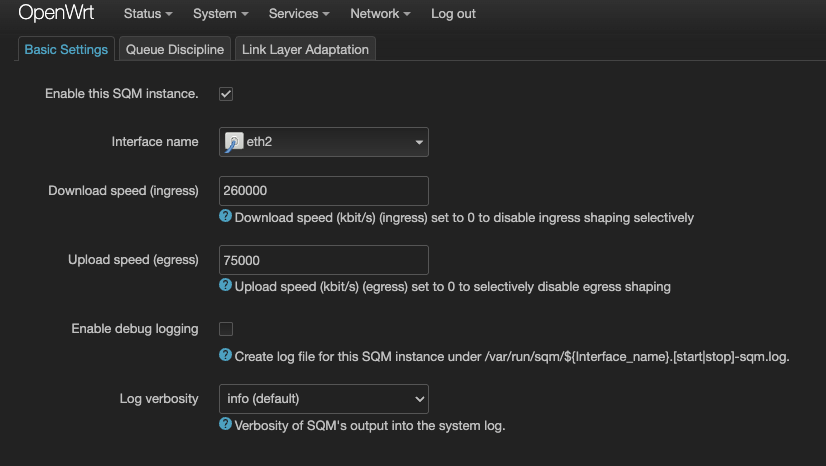The width and height of the screenshot is (826, 466).
Task: Open the Services menu
Action: 299,14
